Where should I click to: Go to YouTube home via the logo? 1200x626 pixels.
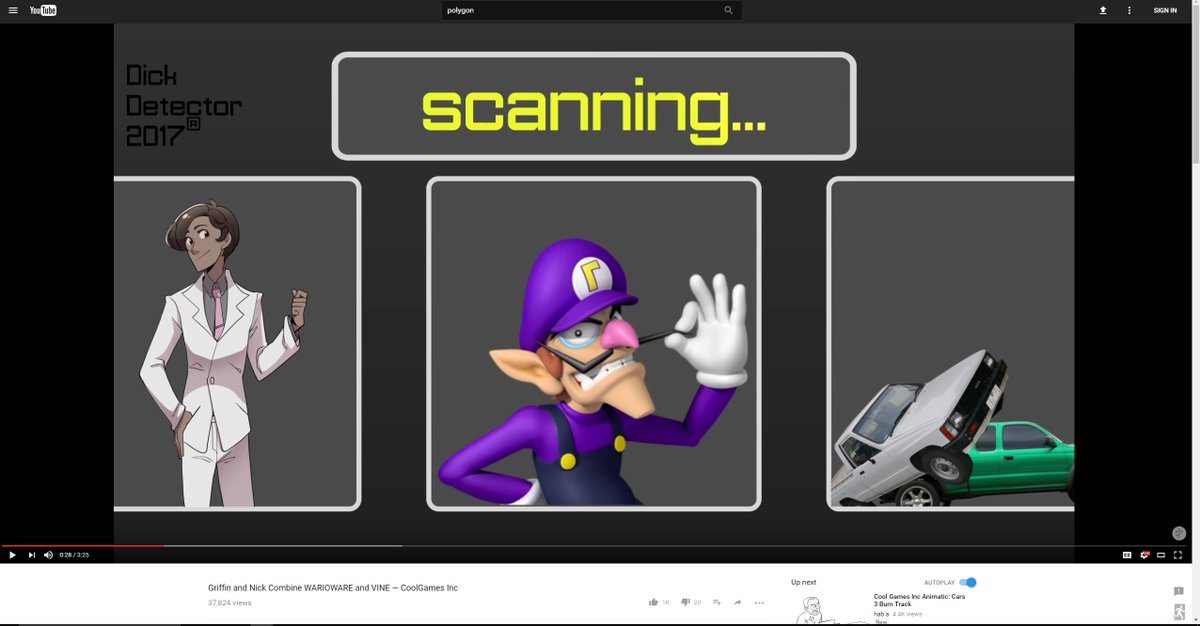point(43,10)
